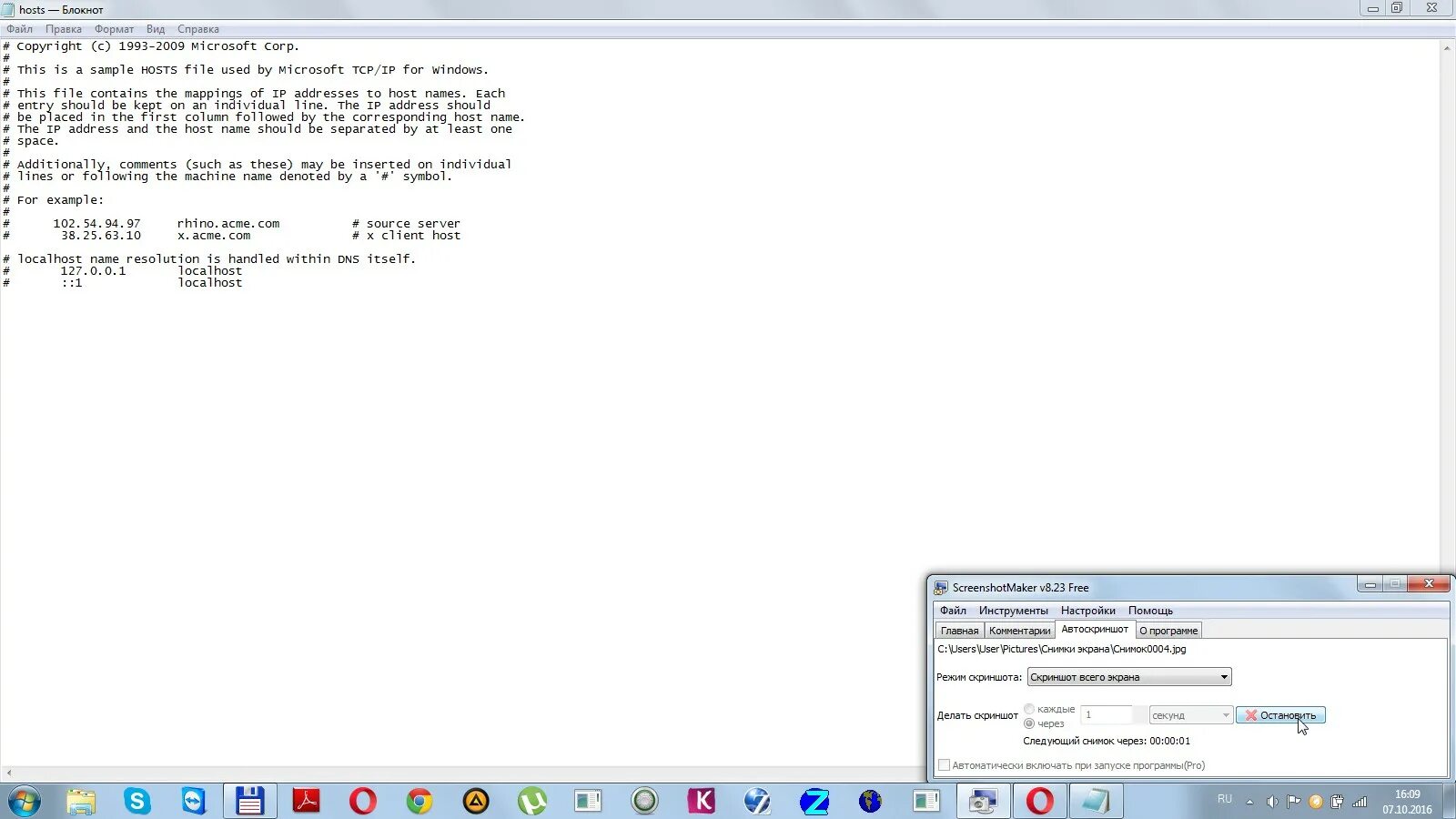Open network signal tray icon
The width and height of the screenshot is (1456, 819).
tap(1360, 802)
